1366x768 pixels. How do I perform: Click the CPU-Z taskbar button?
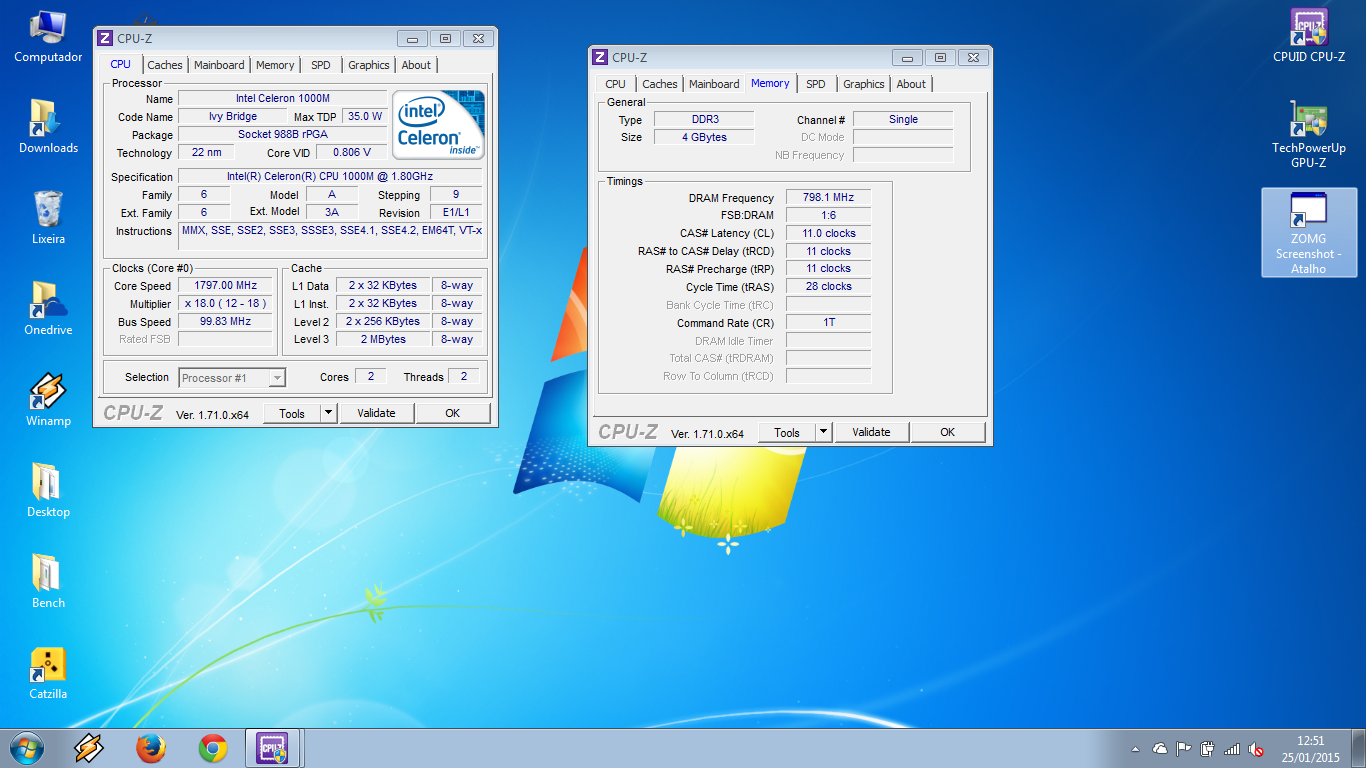(x=273, y=748)
